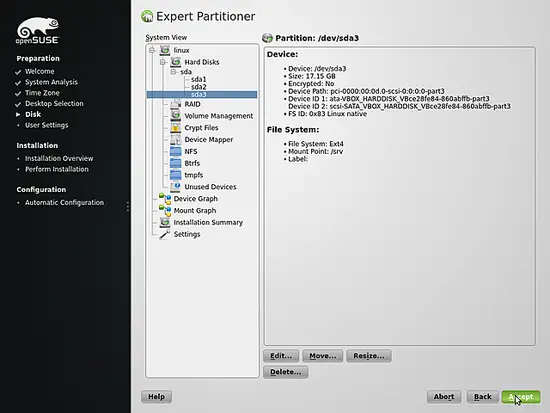The height and width of the screenshot is (413, 550).
Task: Select the Mount Graph icon
Action: click(x=165, y=210)
